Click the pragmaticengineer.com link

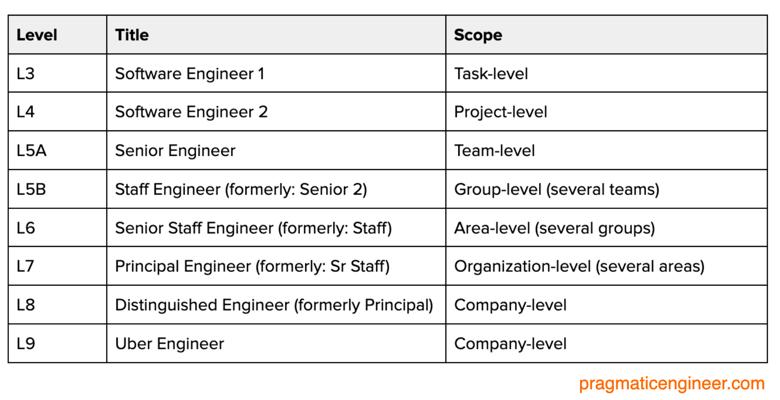pos(671,383)
